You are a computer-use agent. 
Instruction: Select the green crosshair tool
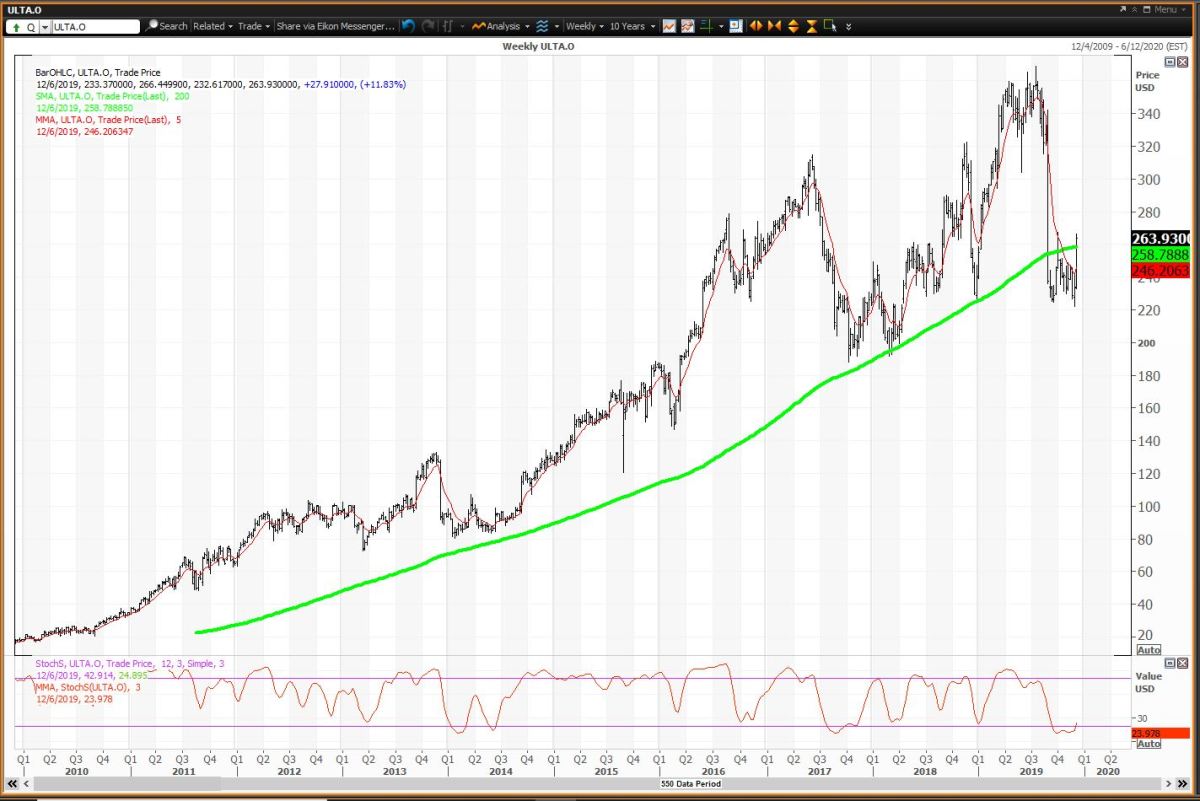[x=706, y=26]
